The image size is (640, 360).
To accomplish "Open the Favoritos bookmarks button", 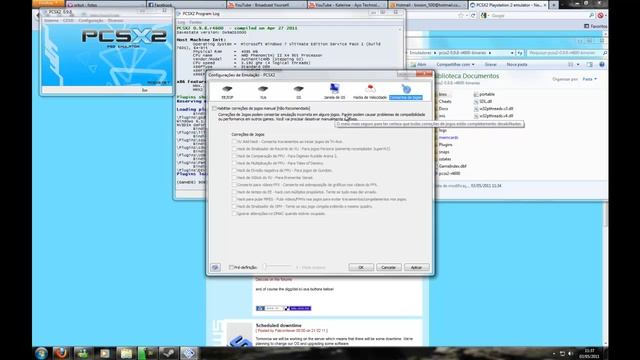I will click(595, 26).
